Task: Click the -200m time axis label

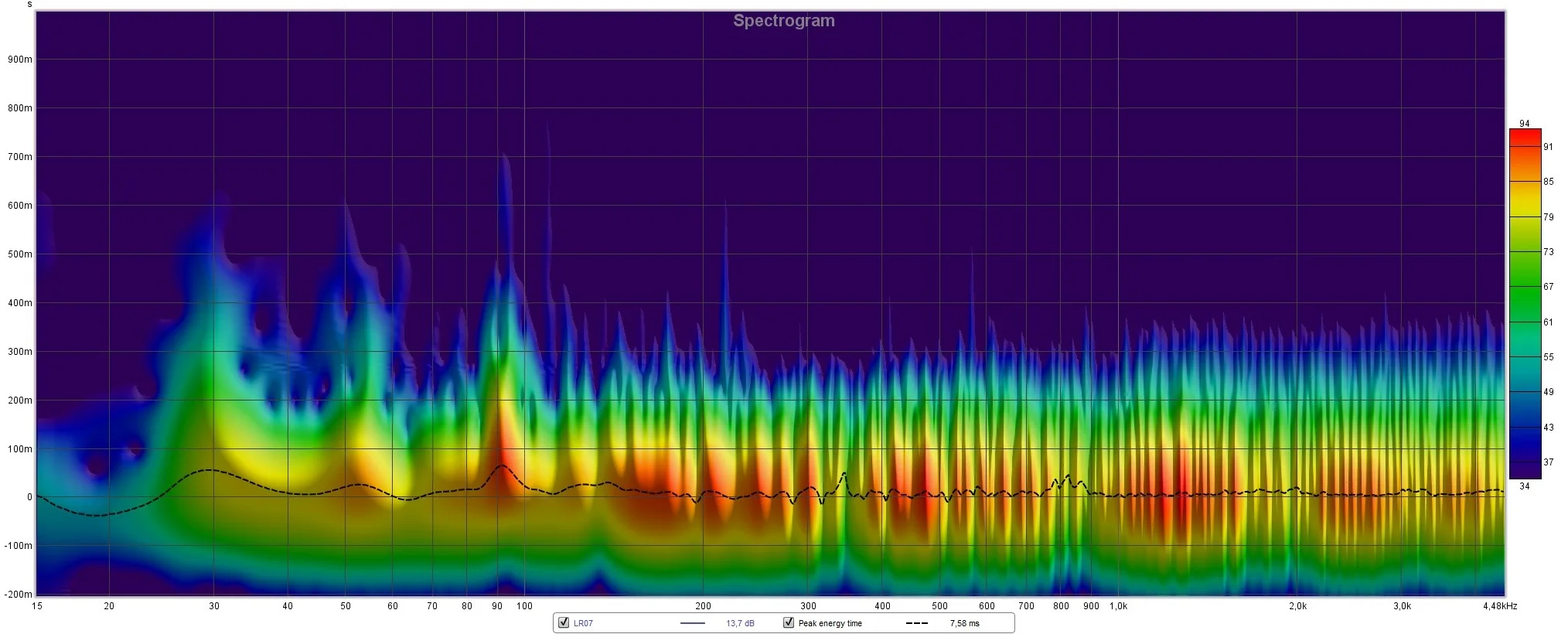Action: click(19, 595)
